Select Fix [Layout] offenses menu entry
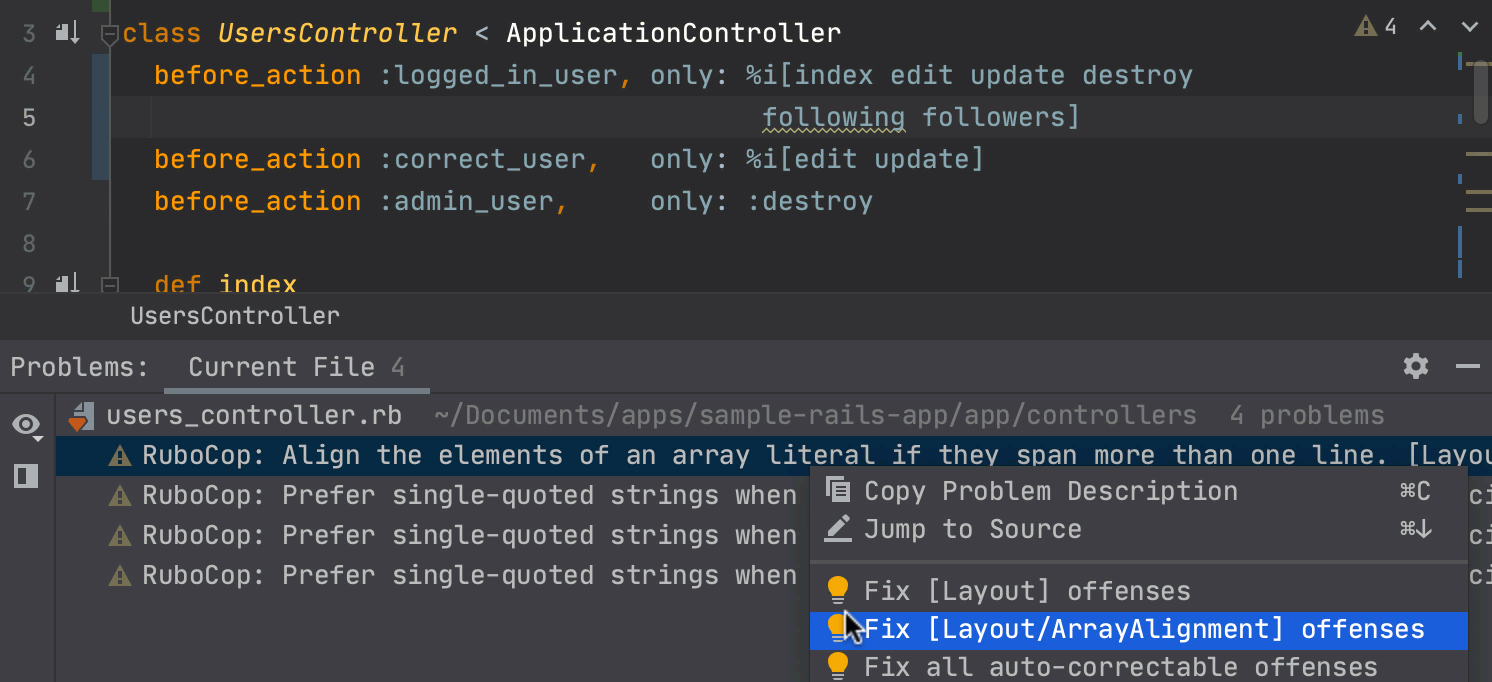Screen dimensions: 1492x682 (1139, 591)
